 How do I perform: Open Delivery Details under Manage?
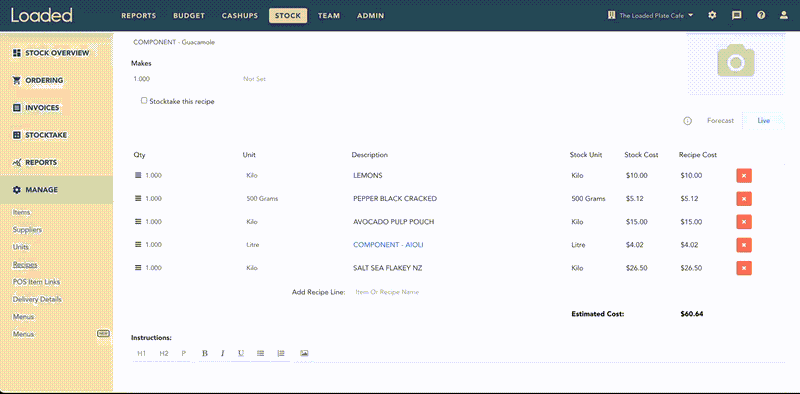point(37,299)
